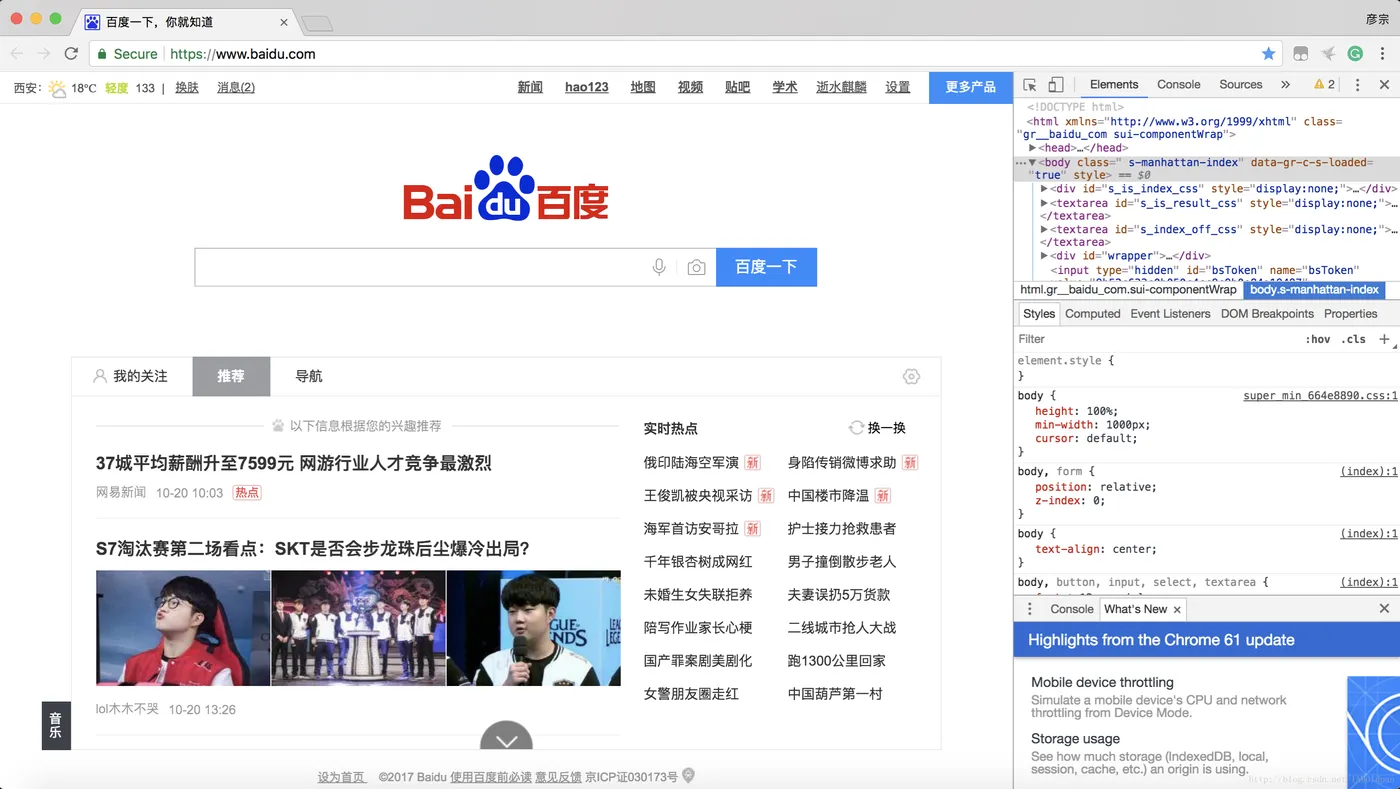Open the 消息(2) messages link
This screenshot has height=789, width=1400.
click(236, 88)
